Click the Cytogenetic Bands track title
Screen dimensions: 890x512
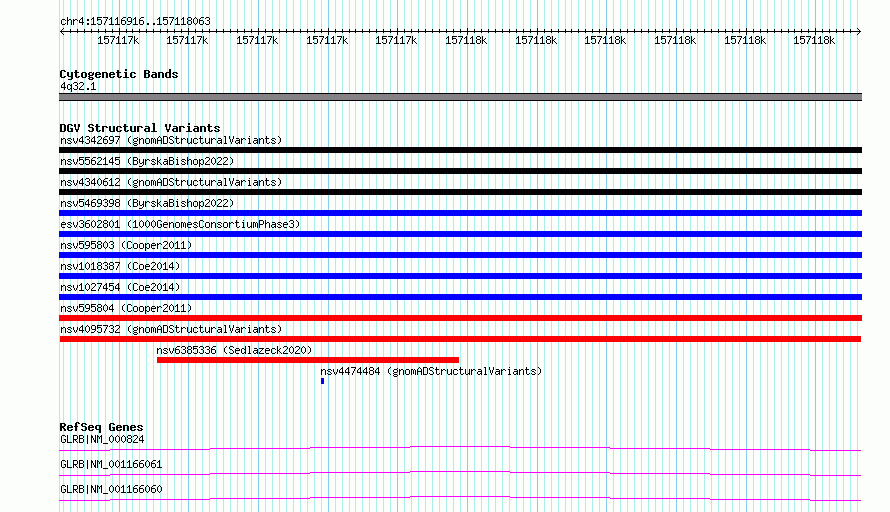pos(119,74)
